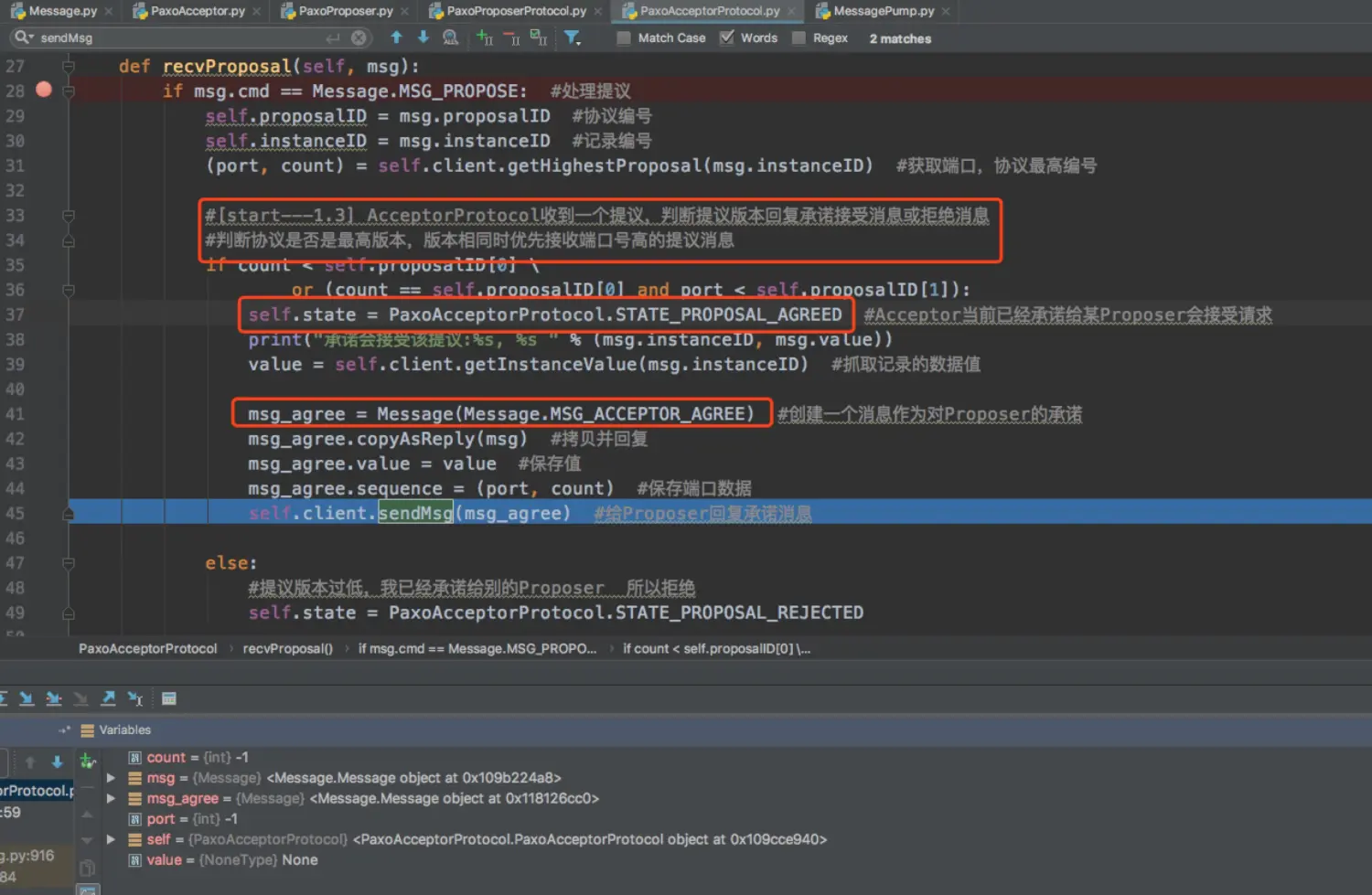Enable the Regex checkbox
The width and height of the screenshot is (1372, 895).
[x=799, y=37]
